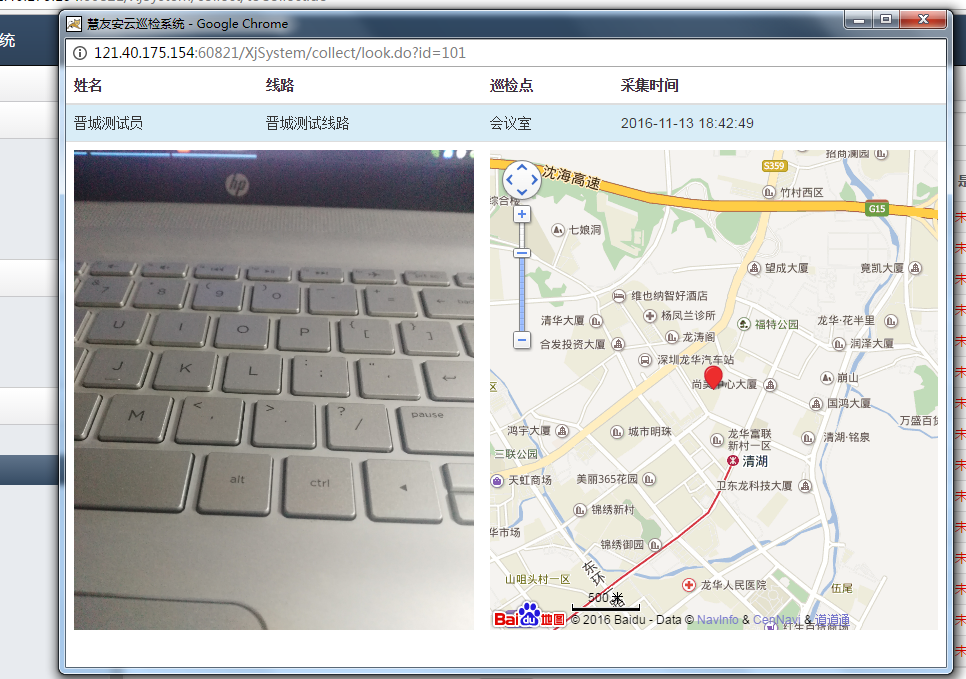Click the red pin marker near 尚美中心大厦
Screen dimensions: 966x679
pos(712,379)
